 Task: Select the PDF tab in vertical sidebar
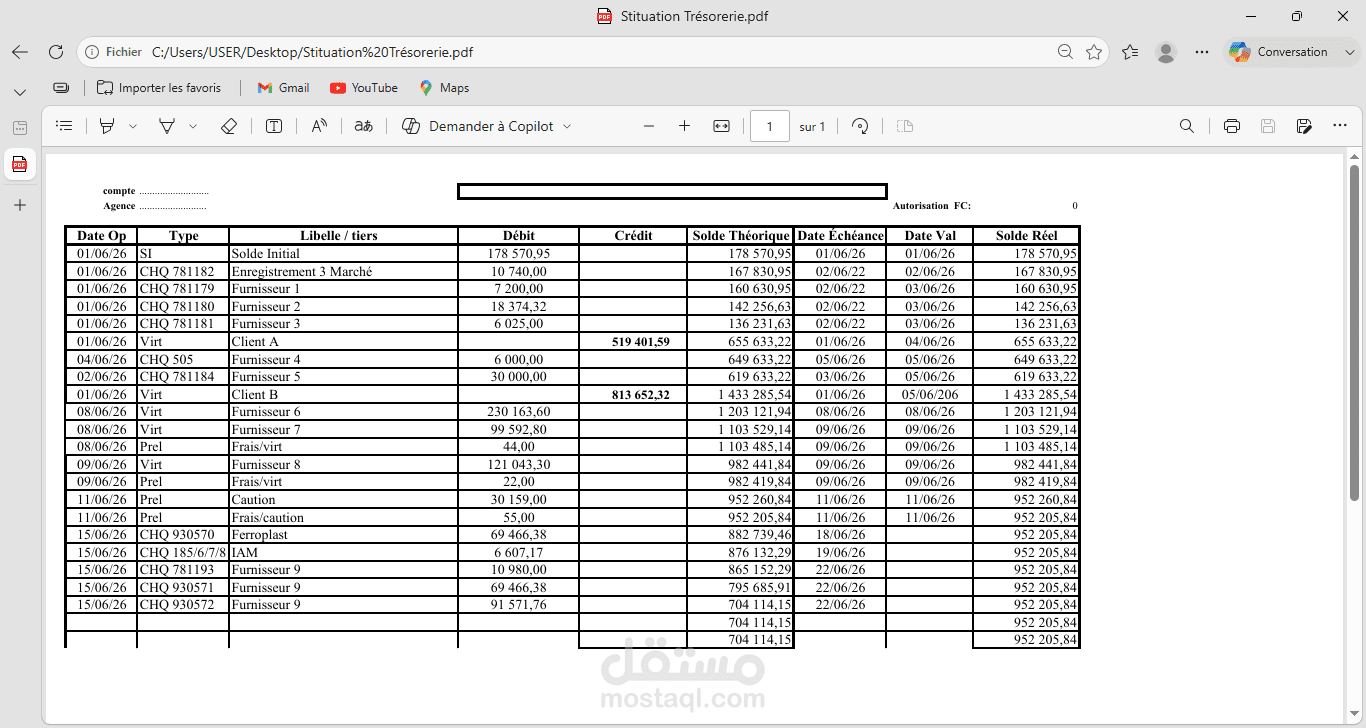20,164
